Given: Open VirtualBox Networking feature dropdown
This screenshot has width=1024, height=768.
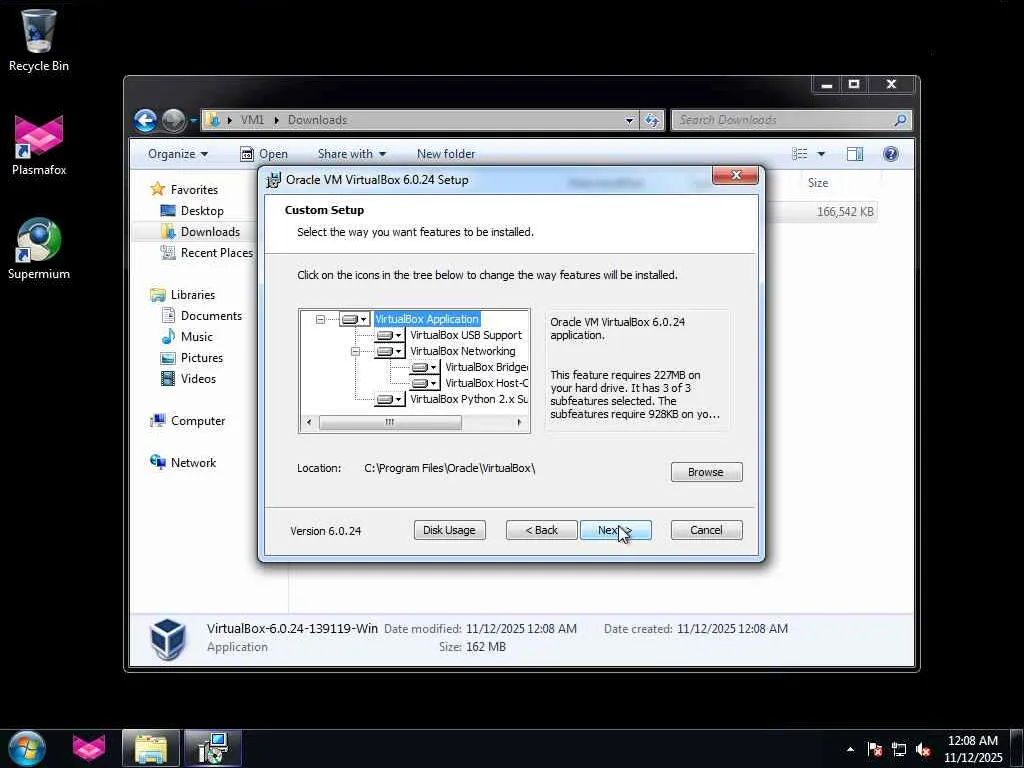Looking at the screenshot, I should [390, 351].
